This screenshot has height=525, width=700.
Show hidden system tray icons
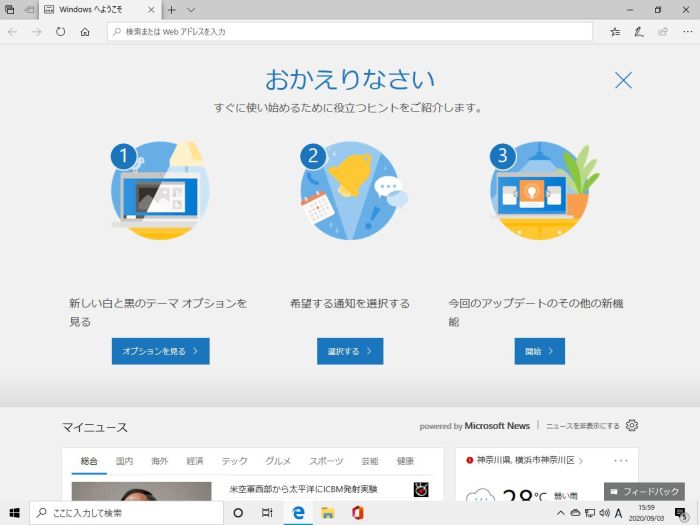click(x=560, y=513)
